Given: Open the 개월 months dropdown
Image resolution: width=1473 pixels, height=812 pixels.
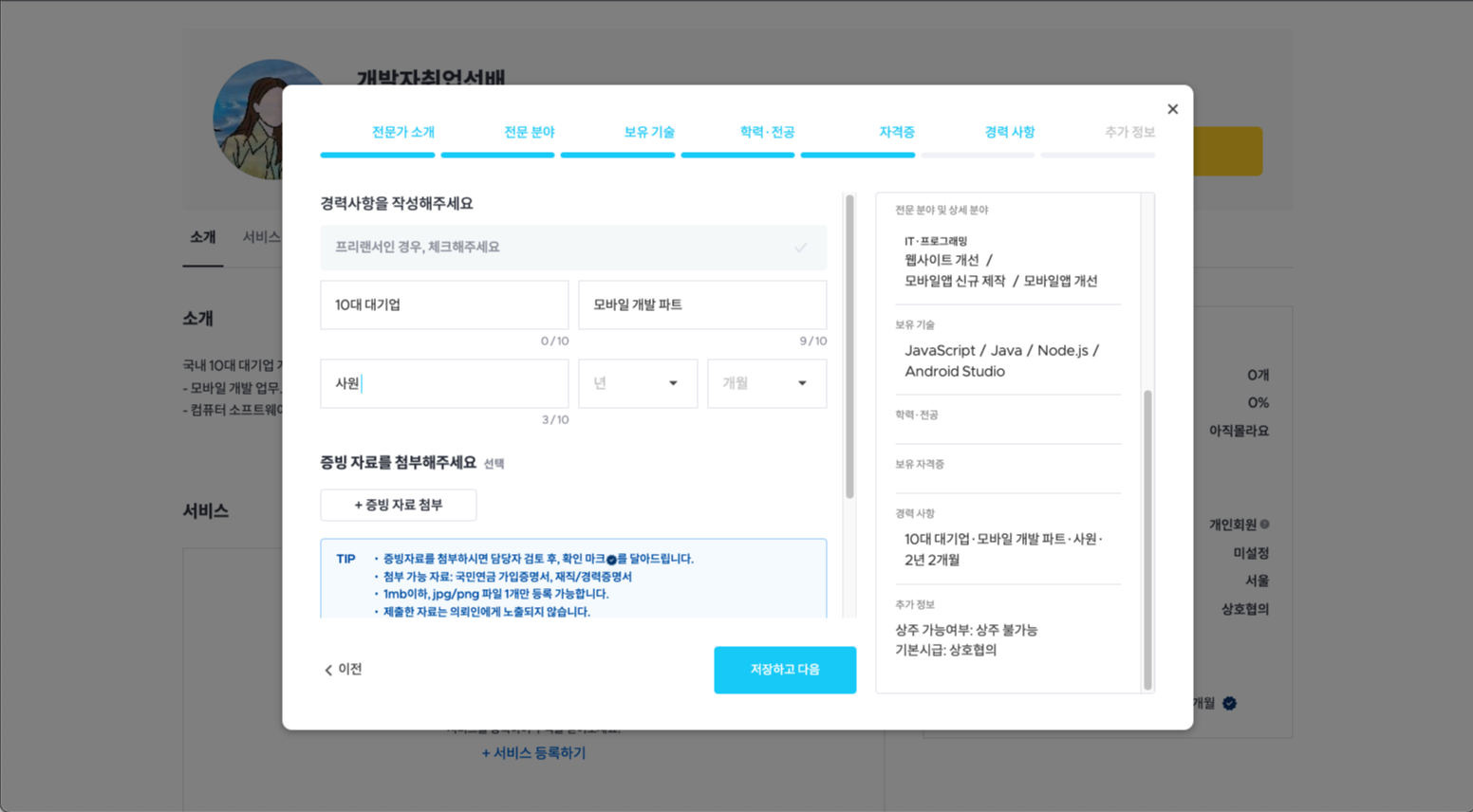Looking at the screenshot, I should [x=767, y=383].
